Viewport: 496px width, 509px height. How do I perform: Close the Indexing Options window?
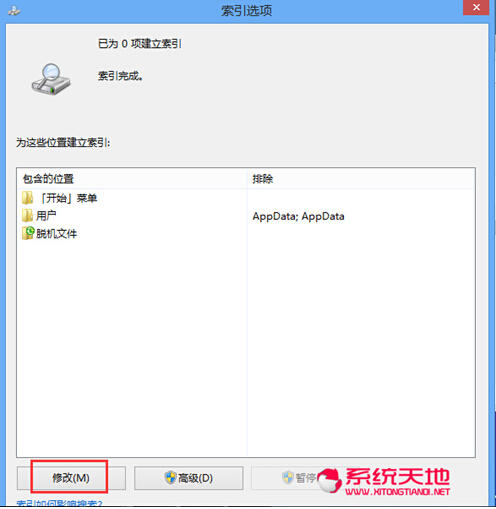(x=476, y=7)
